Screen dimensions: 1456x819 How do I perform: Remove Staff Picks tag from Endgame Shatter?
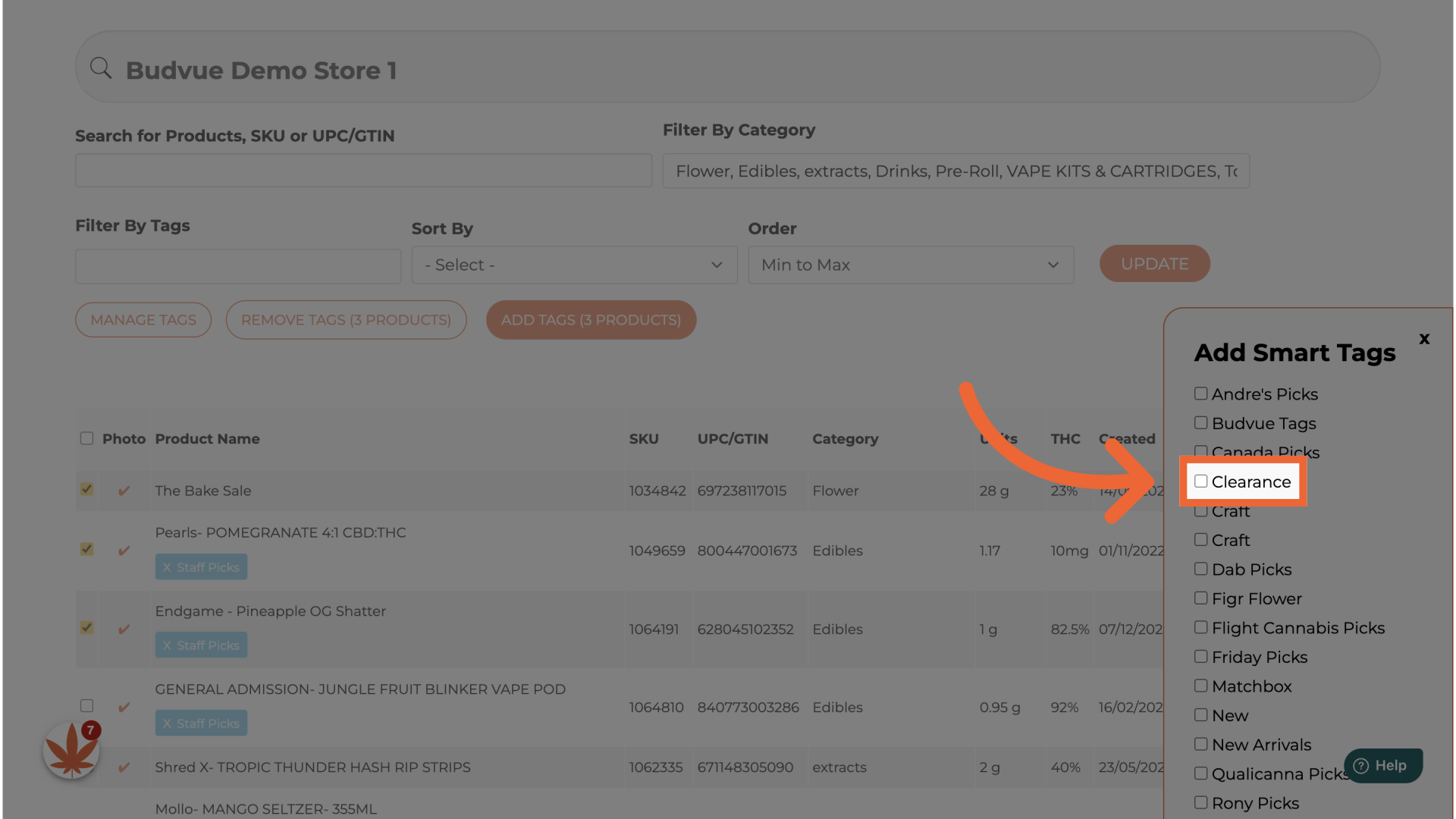click(167, 645)
